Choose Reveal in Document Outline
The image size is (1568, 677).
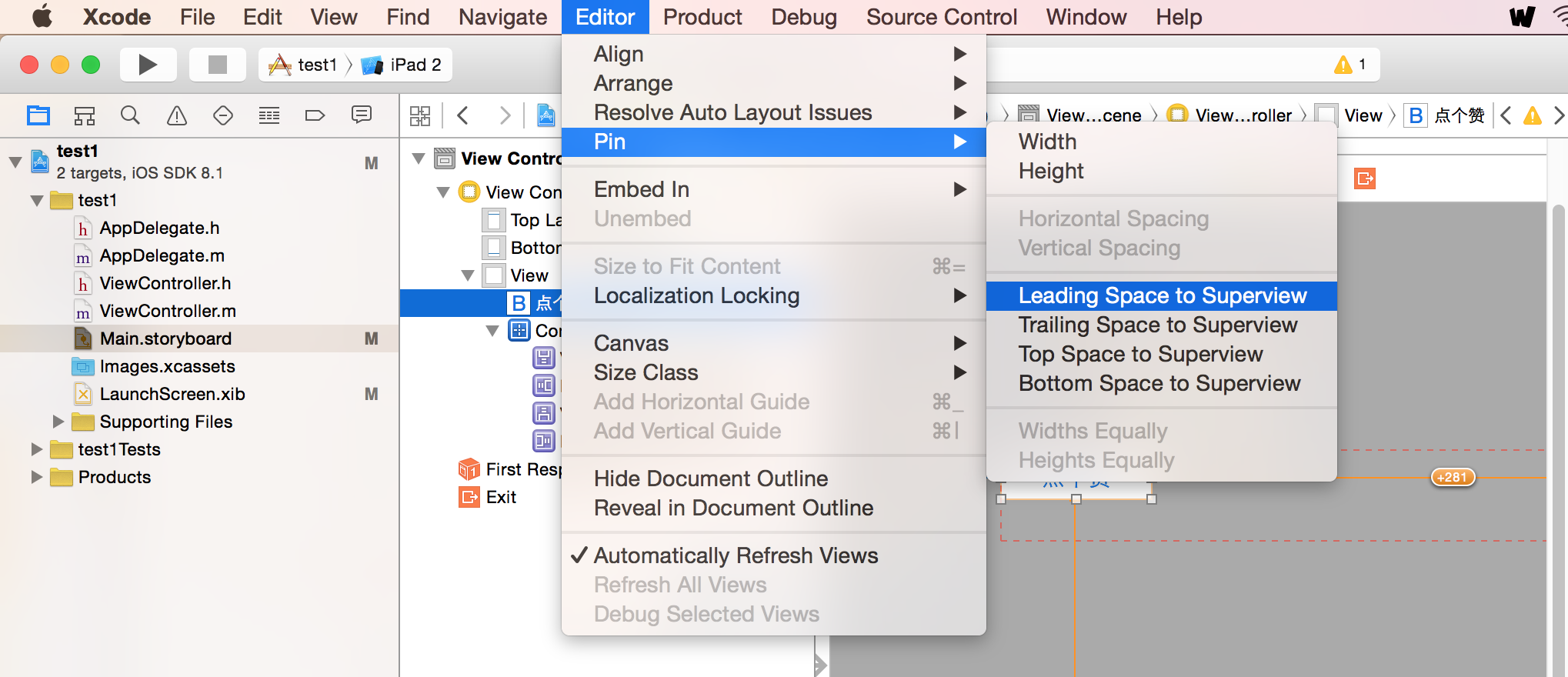pyautogui.click(x=774, y=508)
